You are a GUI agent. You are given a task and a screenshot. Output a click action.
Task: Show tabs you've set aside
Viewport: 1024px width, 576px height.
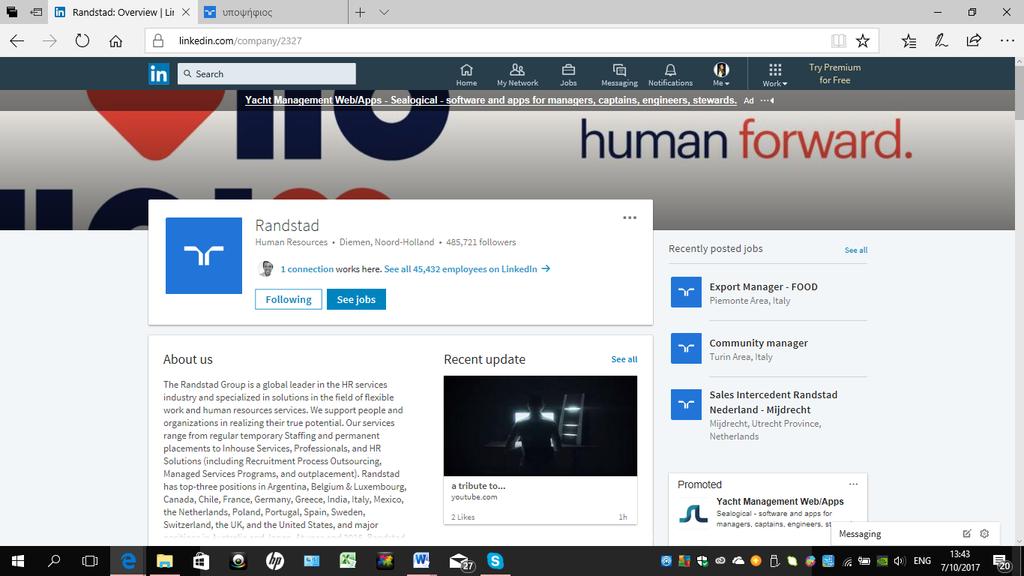[12, 12]
